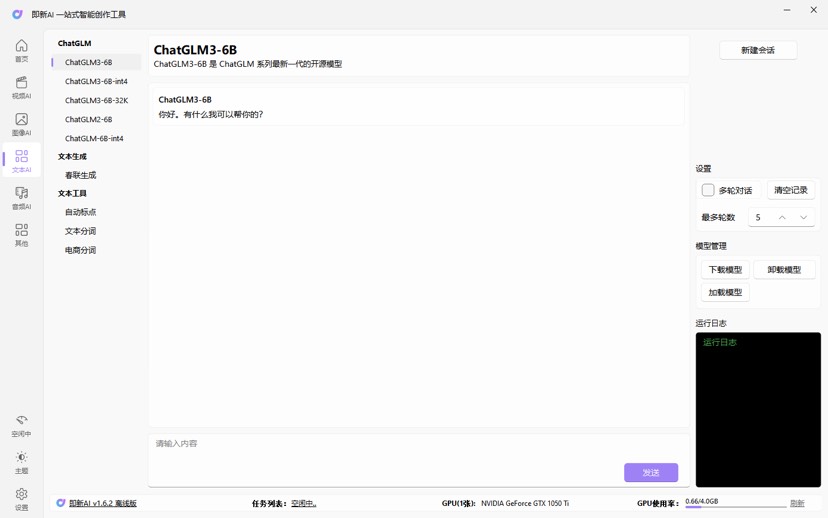Select ChatGLM3-6B-32K model in list
828x518 pixels.
coord(96,100)
